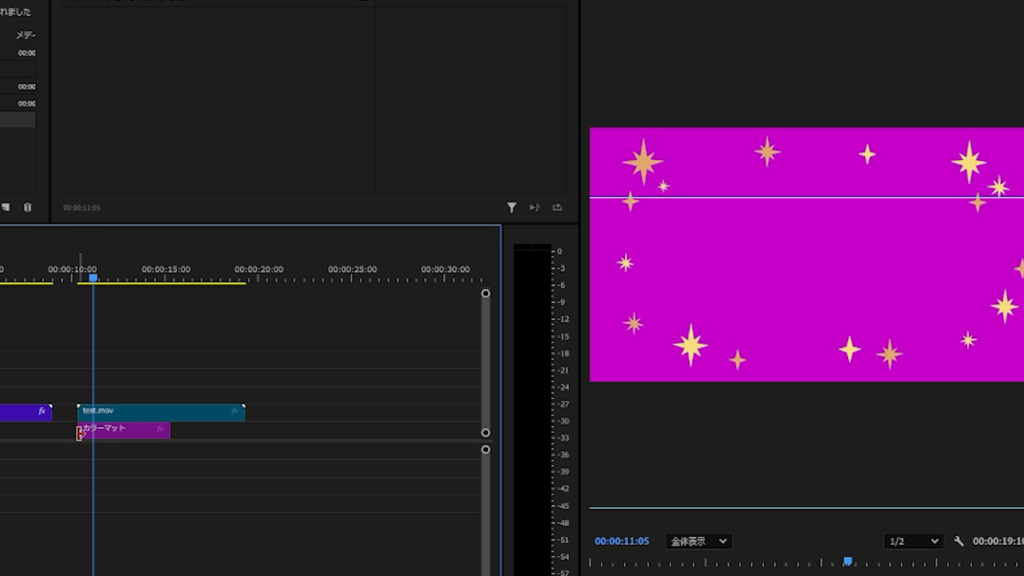Click the 00:00:20:00 mark on the ruler
This screenshot has height=576, width=1024.
[259, 269]
